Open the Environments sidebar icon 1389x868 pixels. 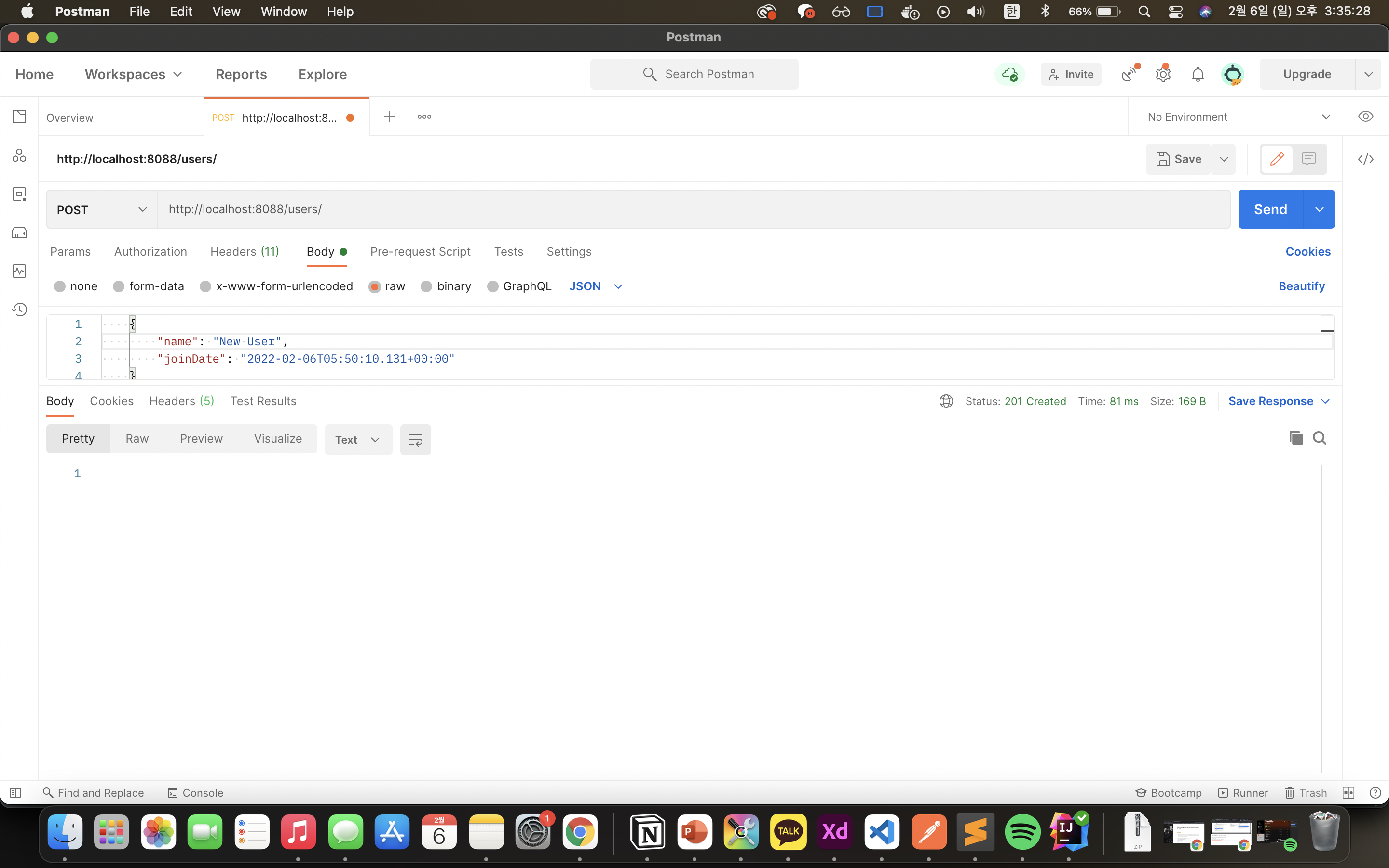pyautogui.click(x=19, y=194)
